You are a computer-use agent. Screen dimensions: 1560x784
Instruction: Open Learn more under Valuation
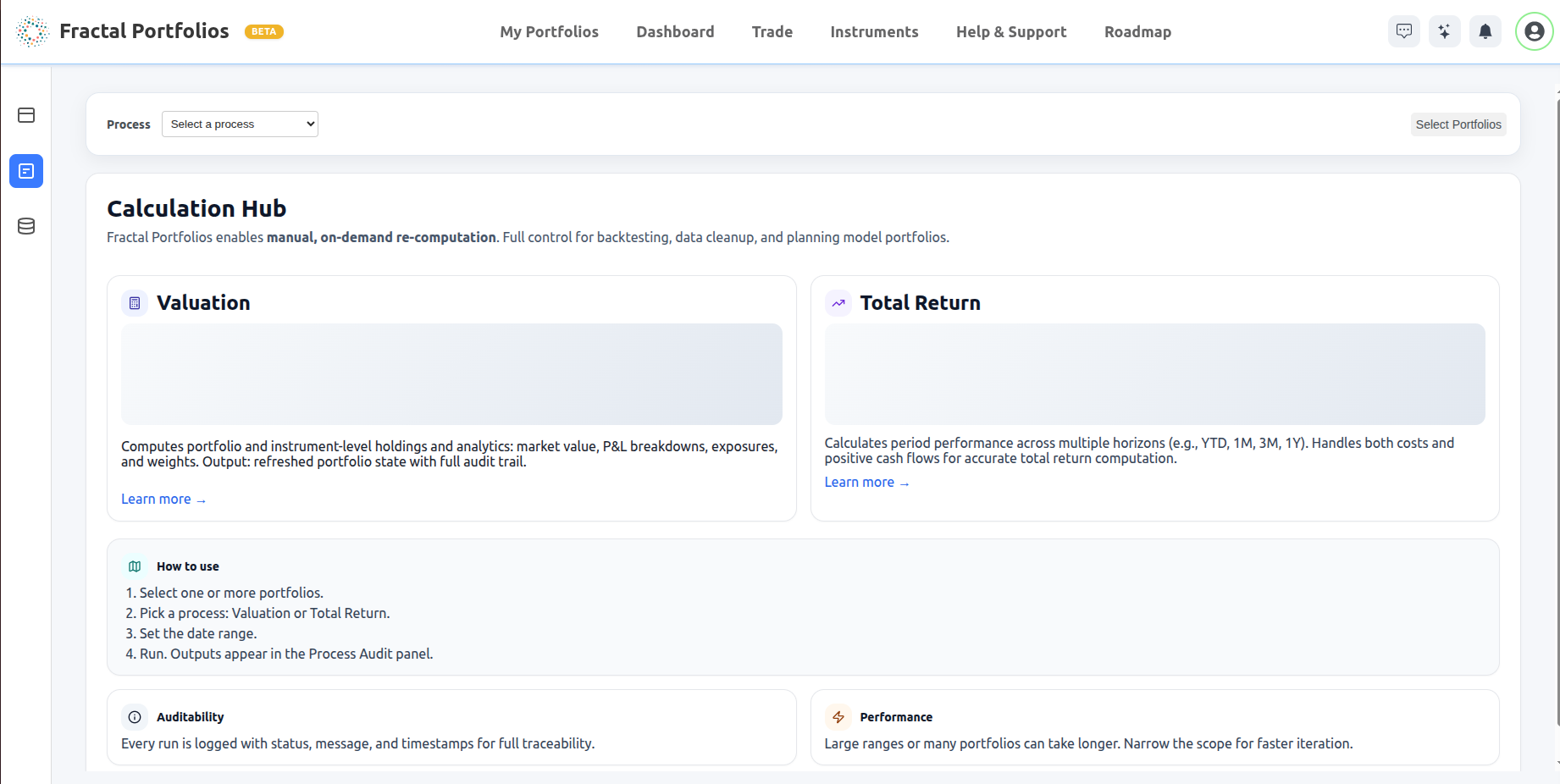click(163, 499)
